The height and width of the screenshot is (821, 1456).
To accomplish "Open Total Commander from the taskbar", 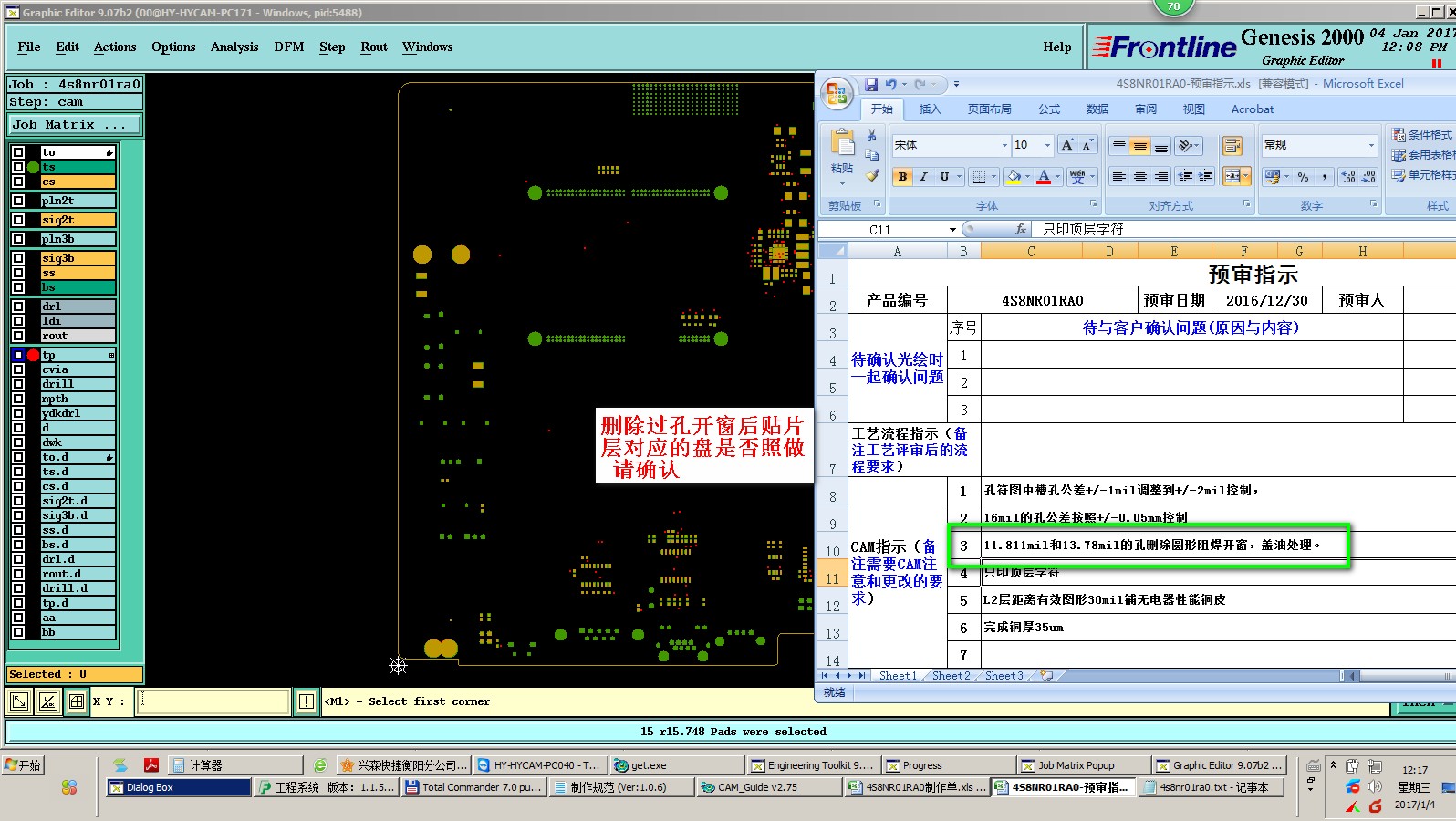I will coord(474,787).
